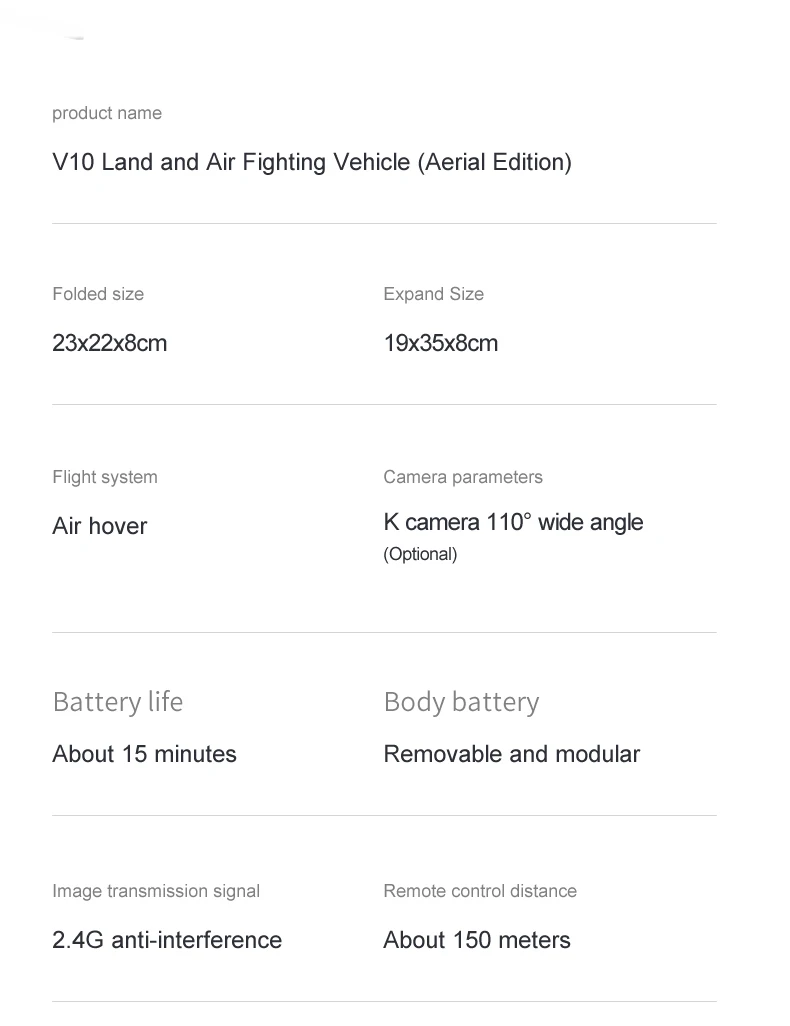This screenshot has width=790, height=1026.
Task: Click the "Camera parameters" label
Action: click(x=463, y=477)
